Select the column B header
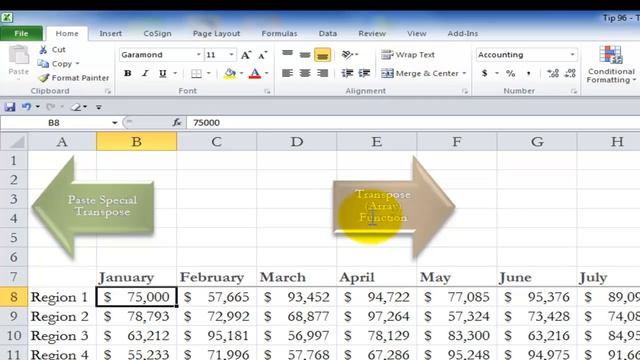The height and width of the screenshot is (360, 640). click(x=137, y=142)
